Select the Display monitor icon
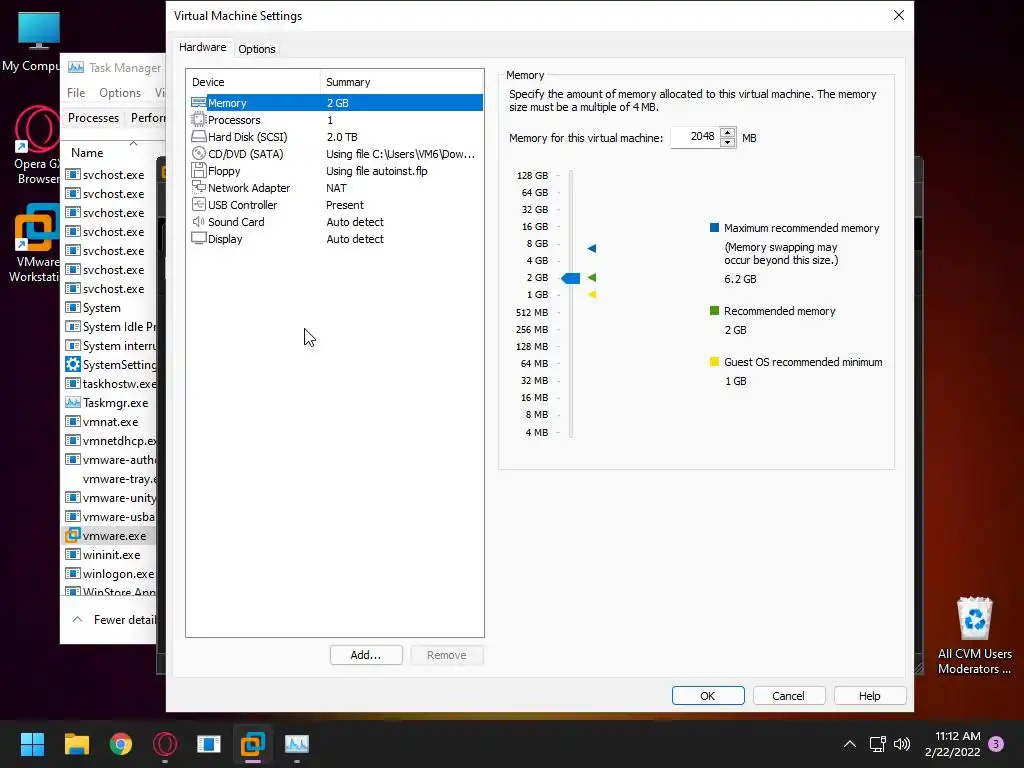 point(199,238)
